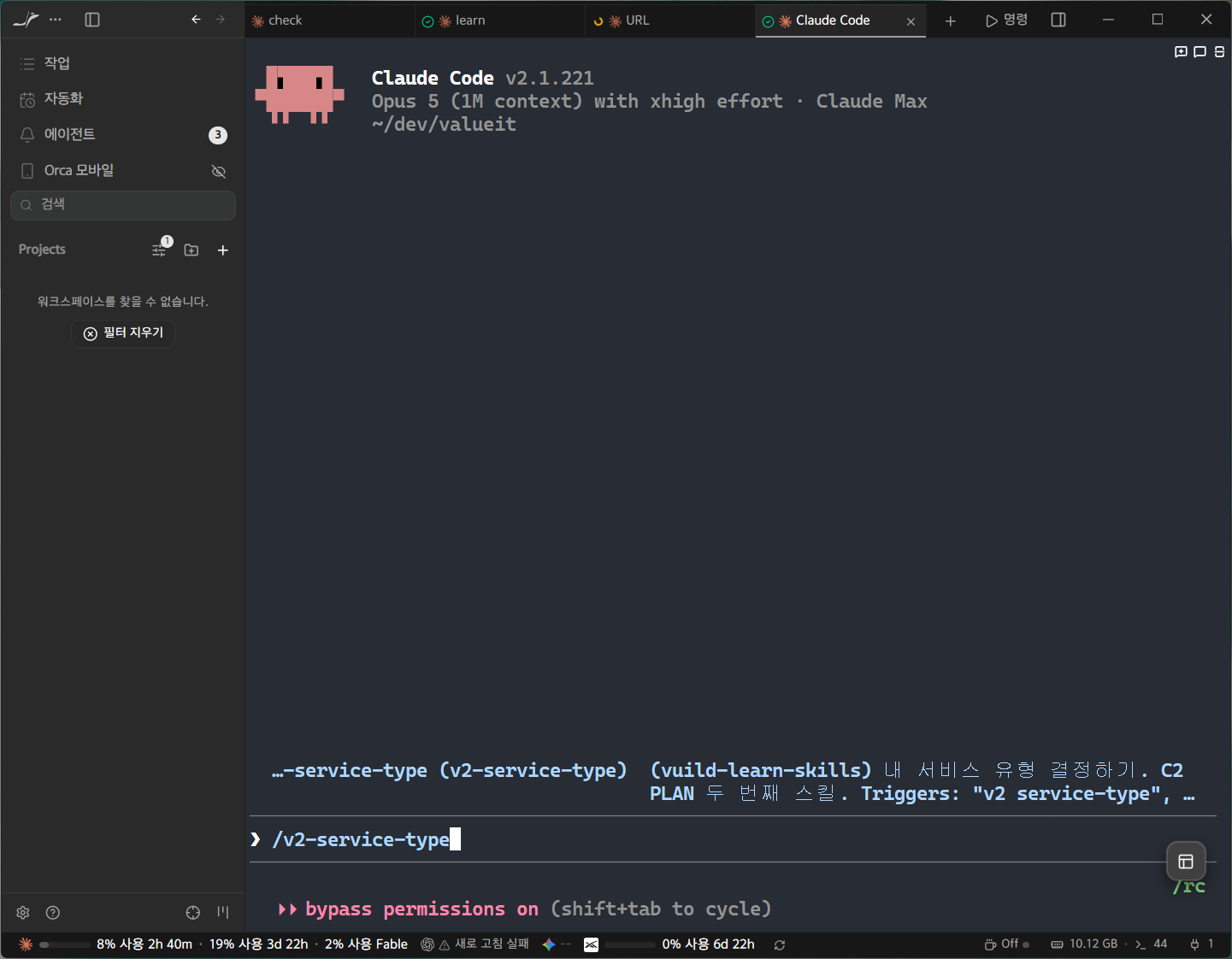Click the 필터 지우기 button
The width and height of the screenshot is (1232, 959).
pos(123,332)
